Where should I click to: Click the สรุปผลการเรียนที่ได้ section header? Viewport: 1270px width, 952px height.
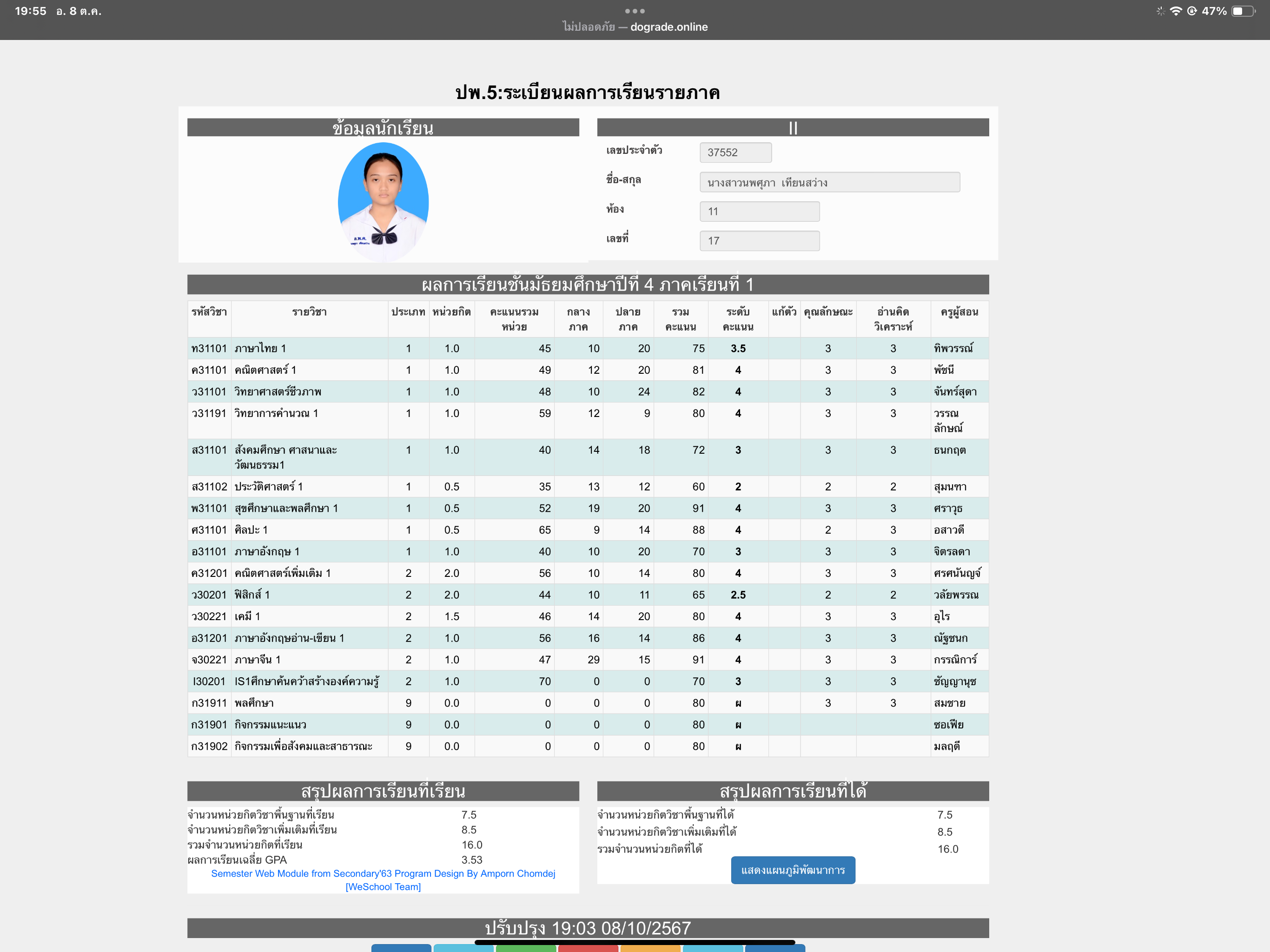click(793, 791)
